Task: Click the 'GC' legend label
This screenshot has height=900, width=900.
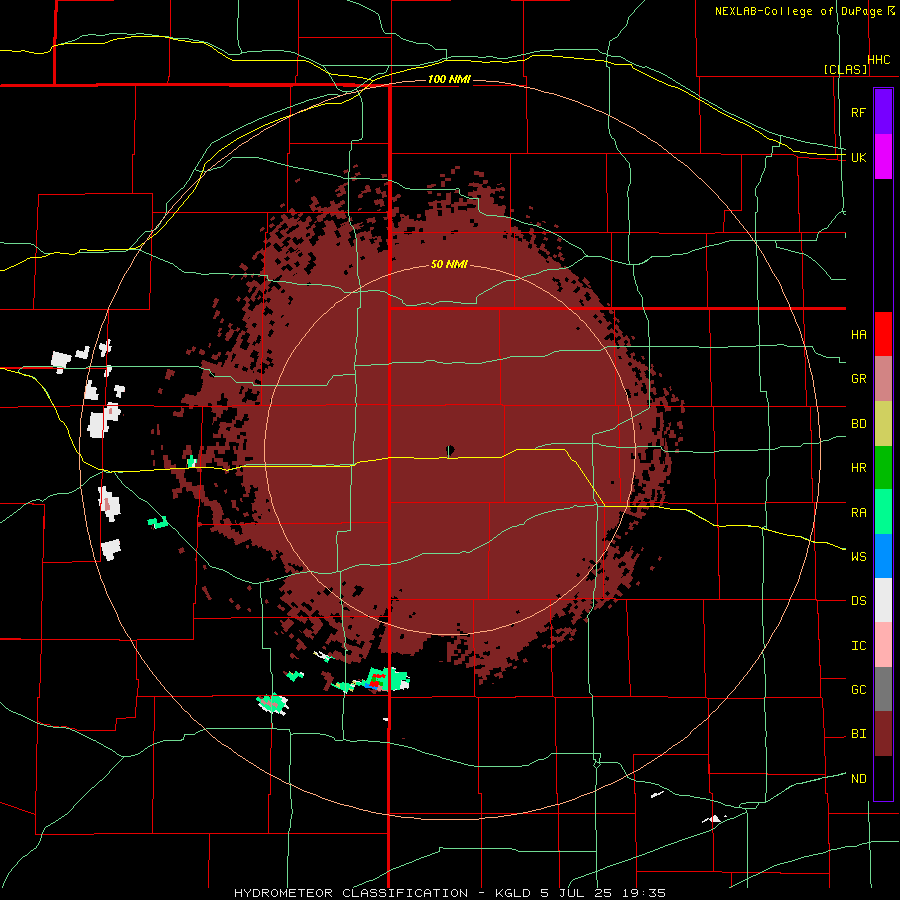Action: 859,690
